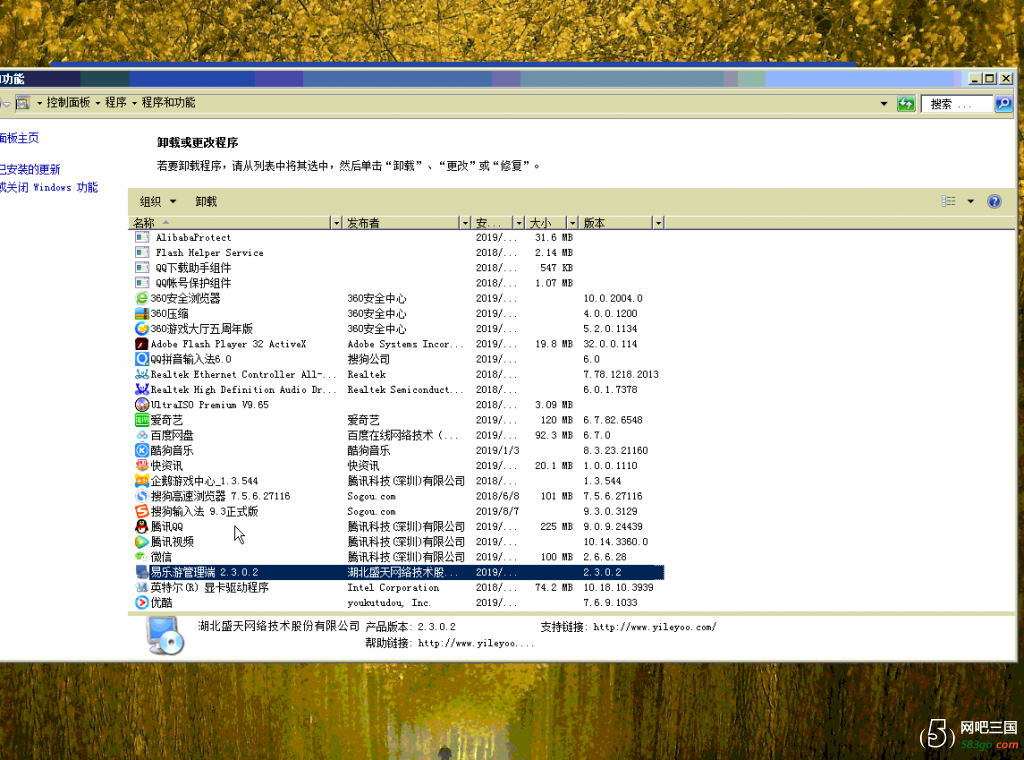
Task: Click the 酷狗音乐 icon
Action: pos(142,451)
